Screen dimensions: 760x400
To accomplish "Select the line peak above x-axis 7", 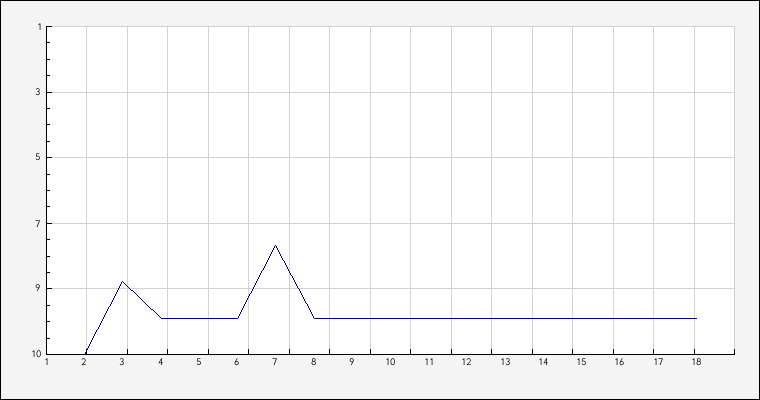I will (x=275, y=245).
